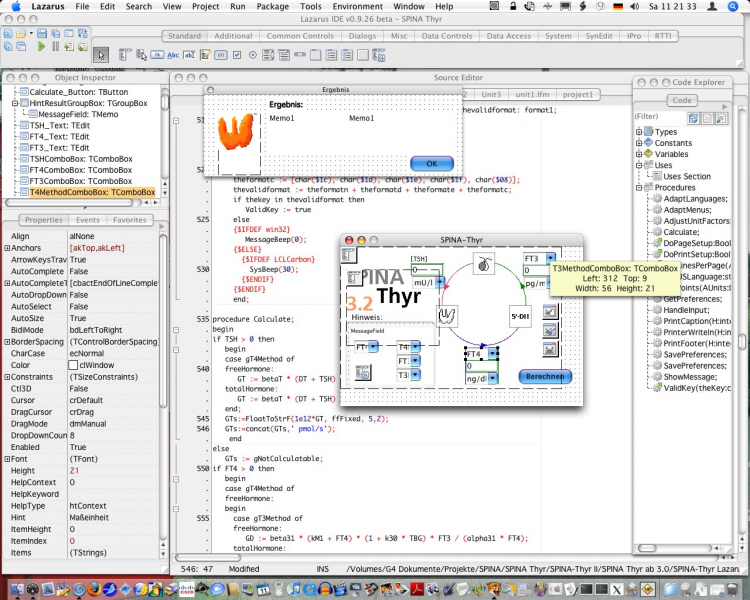Image resolution: width=750 pixels, height=600 pixels.
Task: Click the OK button in Ergebnis form
Action: point(431,163)
